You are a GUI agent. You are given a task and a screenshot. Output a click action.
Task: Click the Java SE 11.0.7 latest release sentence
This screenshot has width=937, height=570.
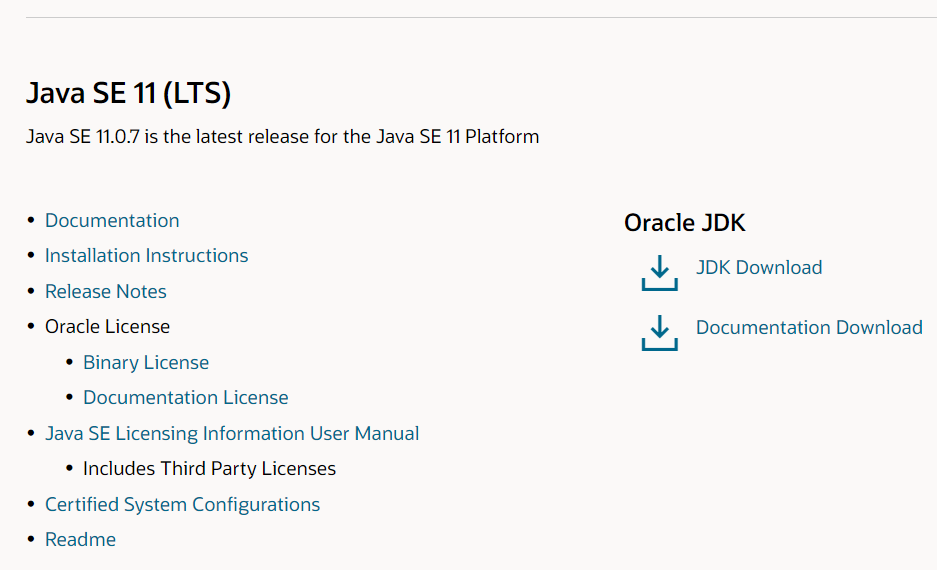[x=283, y=137]
